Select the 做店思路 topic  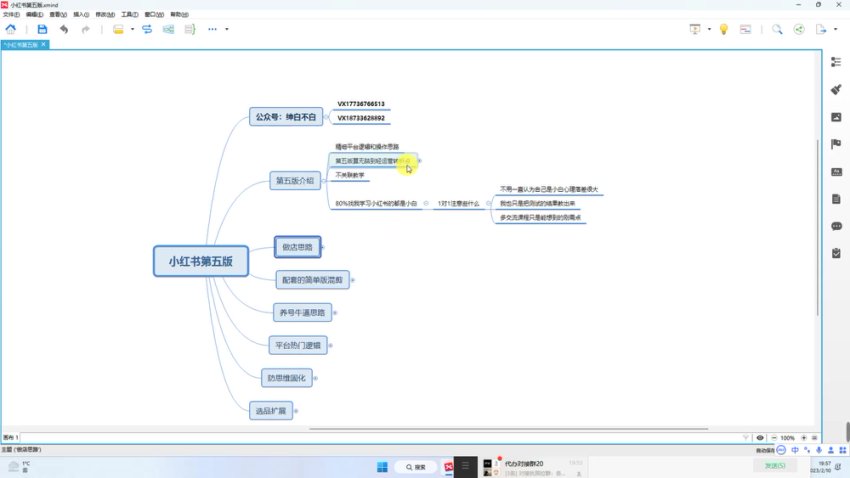[x=297, y=247]
